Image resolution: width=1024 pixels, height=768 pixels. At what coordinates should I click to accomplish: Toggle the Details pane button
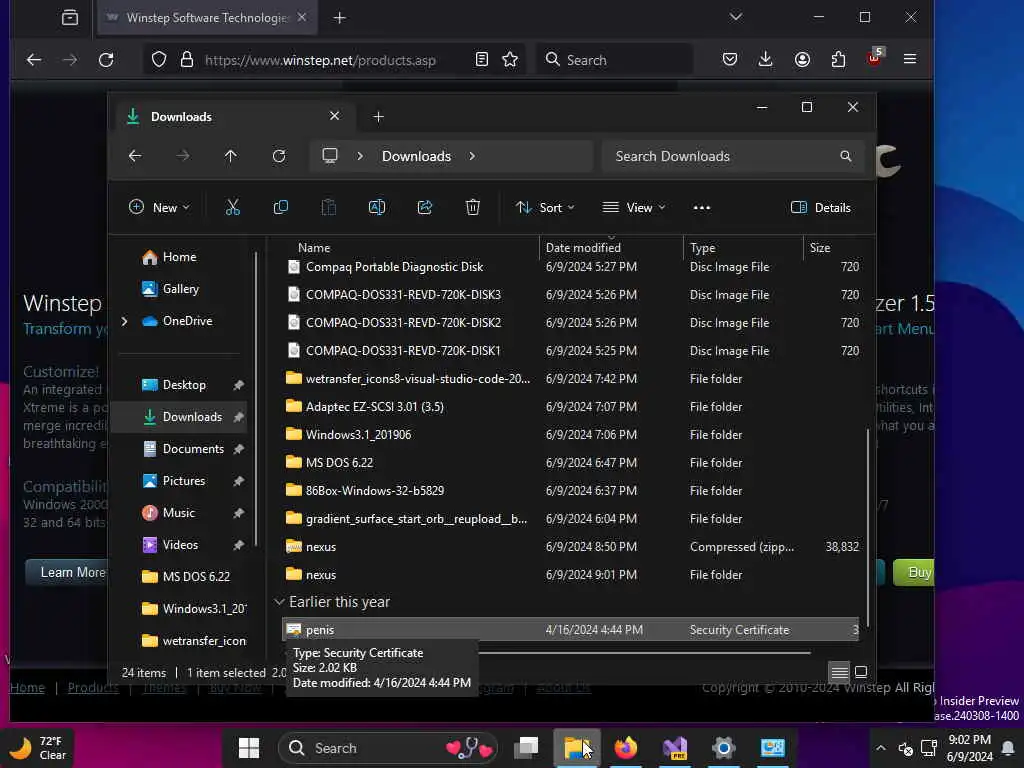click(821, 208)
